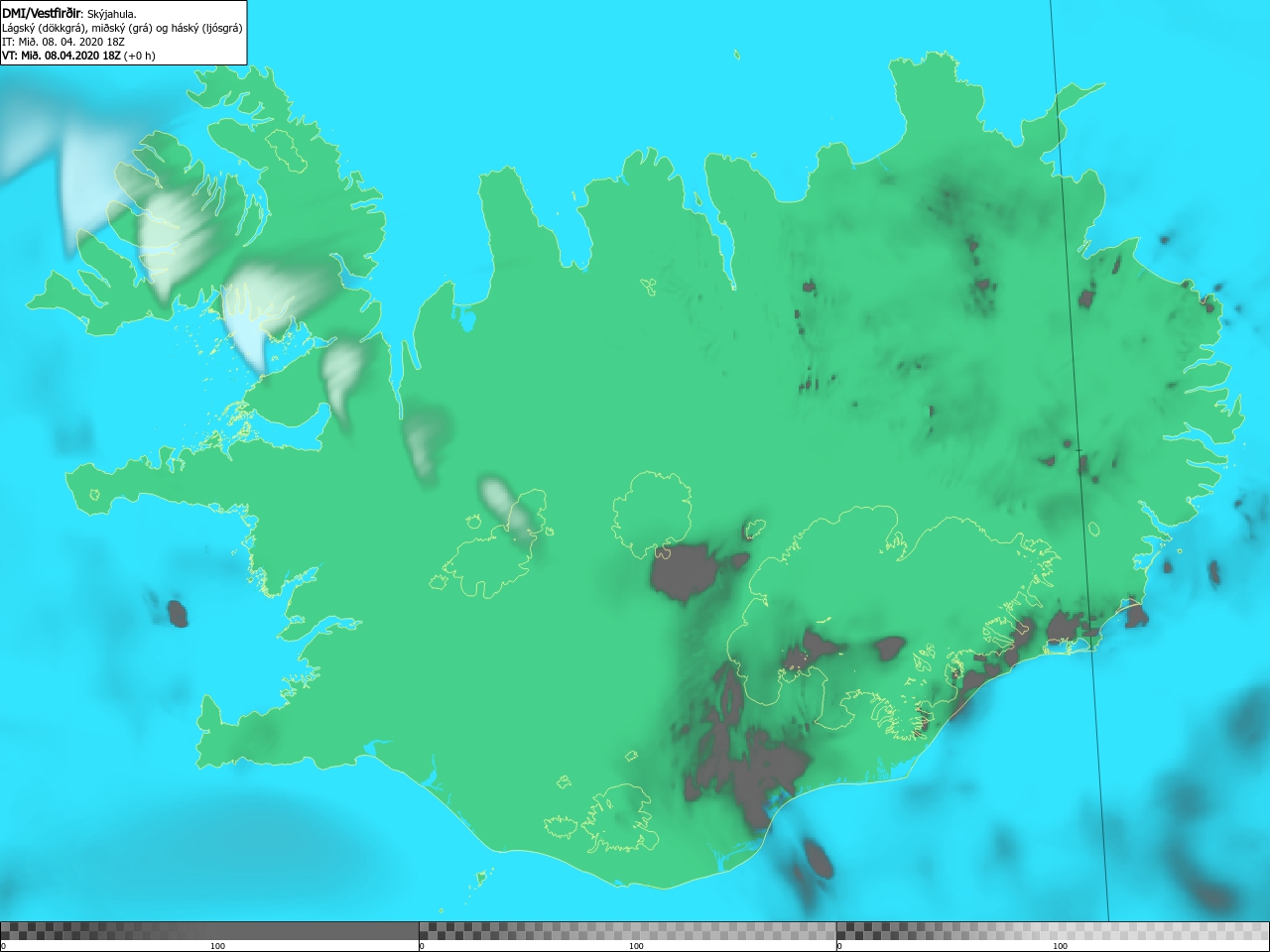Click the light grey high-cloud color scale bar
1270x952 pixels.
[1053, 931]
